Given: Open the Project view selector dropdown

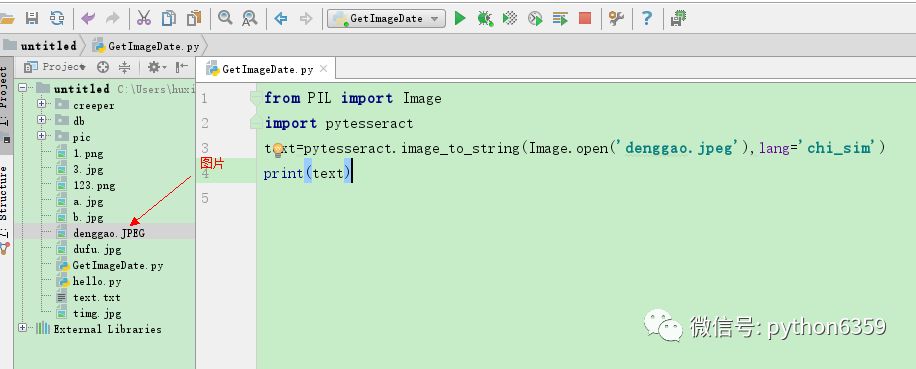Looking at the screenshot, I should (x=55, y=67).
